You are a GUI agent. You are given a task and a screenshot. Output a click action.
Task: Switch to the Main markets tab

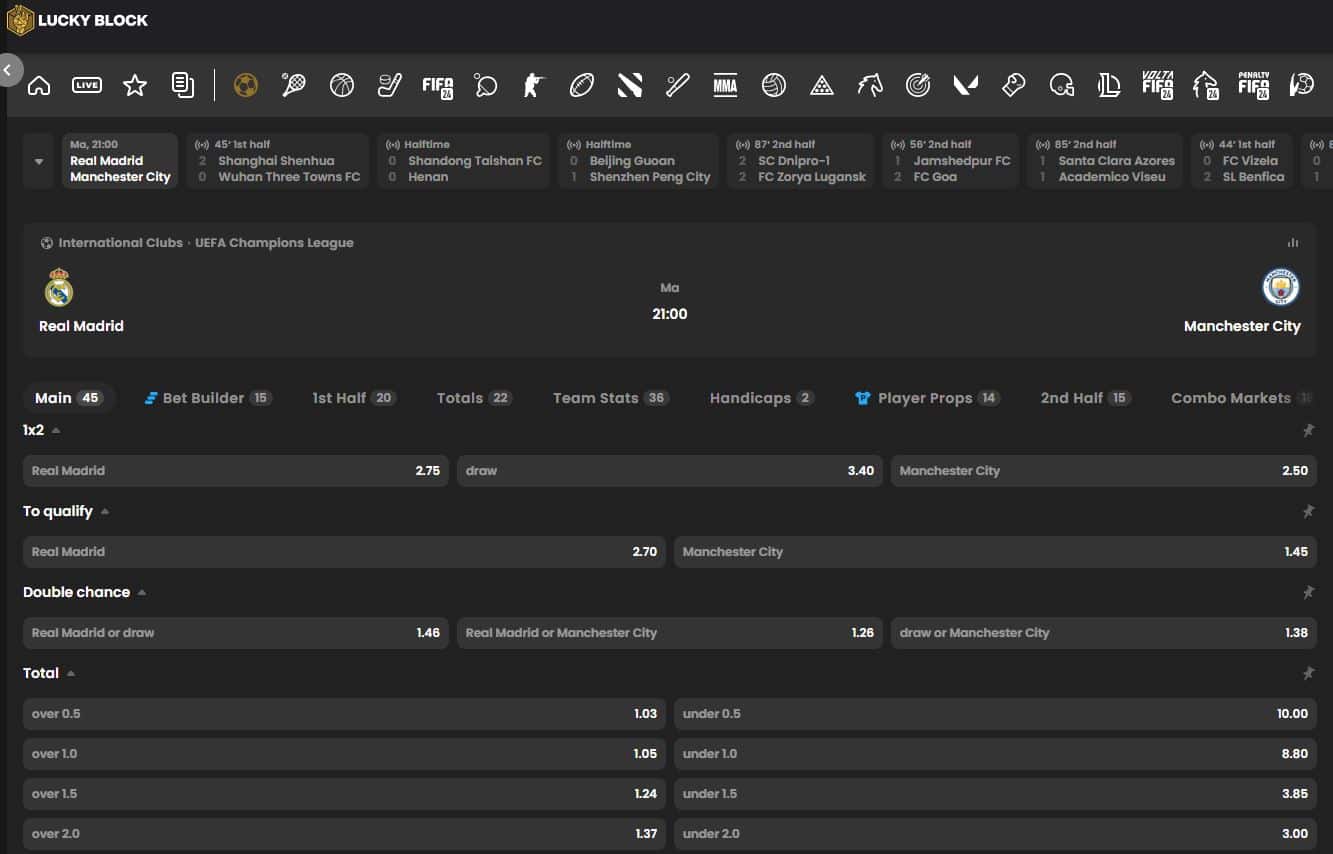click(x=68, y=398)
